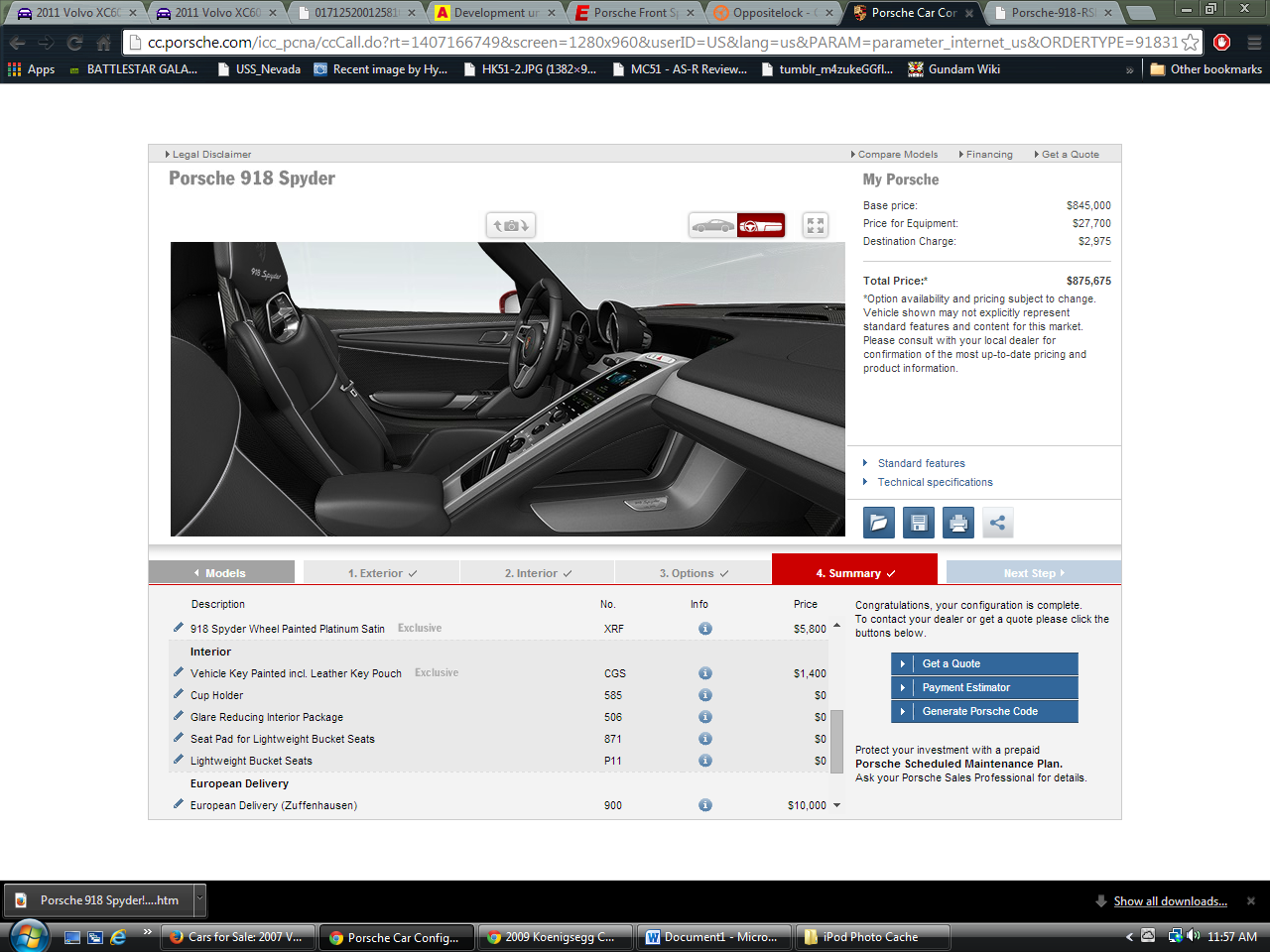Image resolution: width=1270 pixels, height=952 pixels.
Task: Switch to Porsche-918-RS browser tab
Action: coord(1053,13)
